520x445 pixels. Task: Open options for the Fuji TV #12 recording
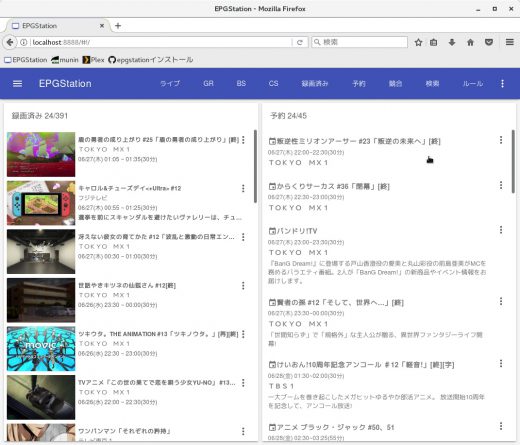tap(243, 189)
